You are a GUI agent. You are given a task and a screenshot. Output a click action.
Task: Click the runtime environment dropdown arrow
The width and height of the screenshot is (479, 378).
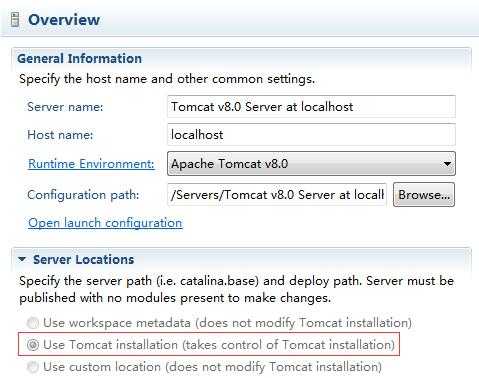(447, 164)
